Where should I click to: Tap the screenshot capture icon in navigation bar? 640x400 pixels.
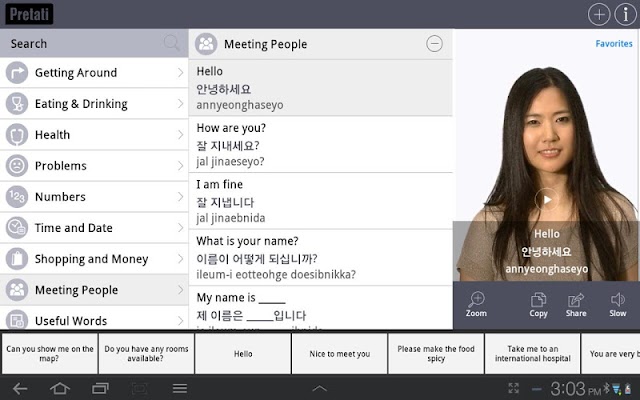139,388
